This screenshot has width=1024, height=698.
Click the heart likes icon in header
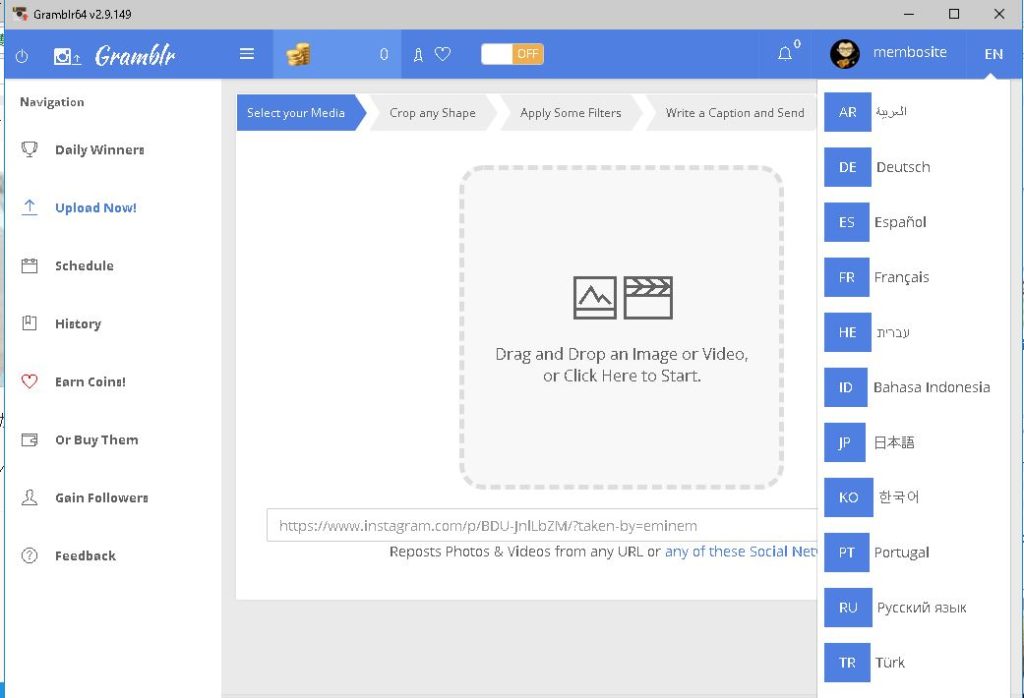(x=443, y=54)
